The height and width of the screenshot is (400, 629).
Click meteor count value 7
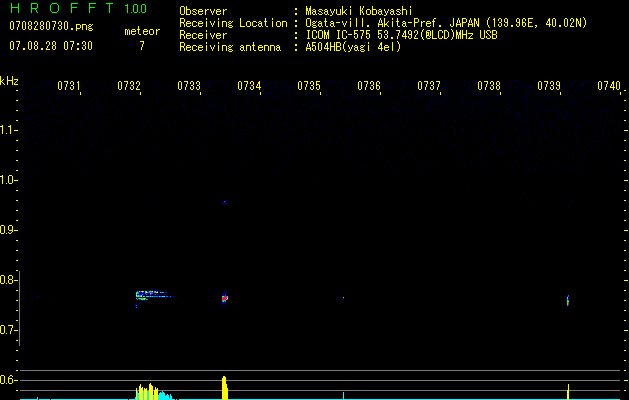click(142, 46)
